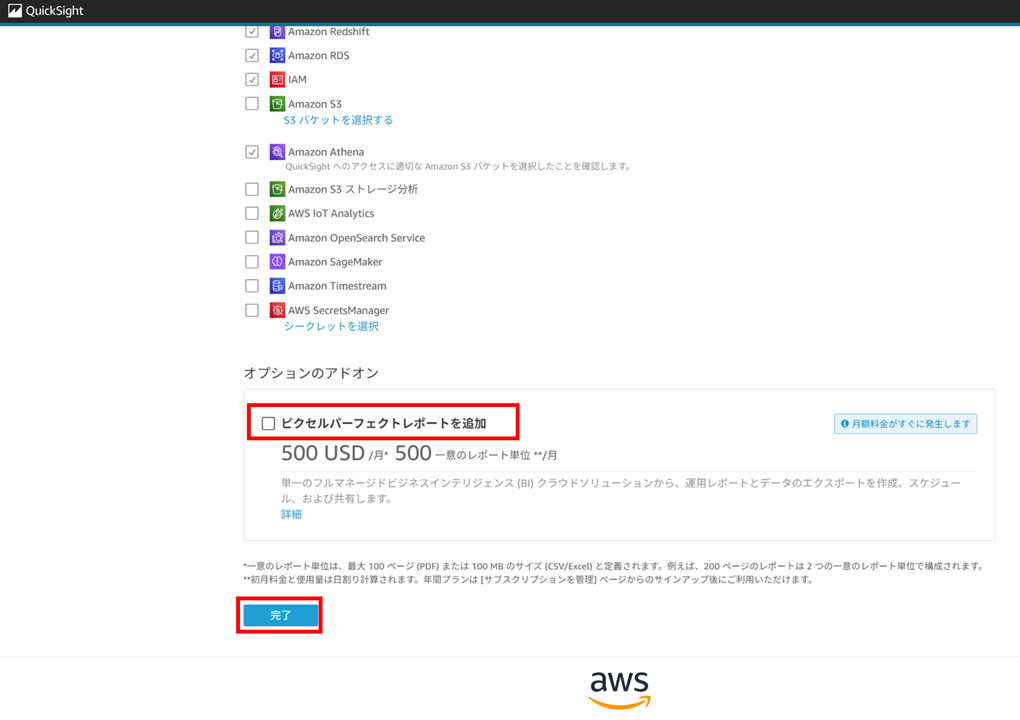1020x720 pixels.
Task: Click the Amazon Redshift label
Action: (329, 31)
